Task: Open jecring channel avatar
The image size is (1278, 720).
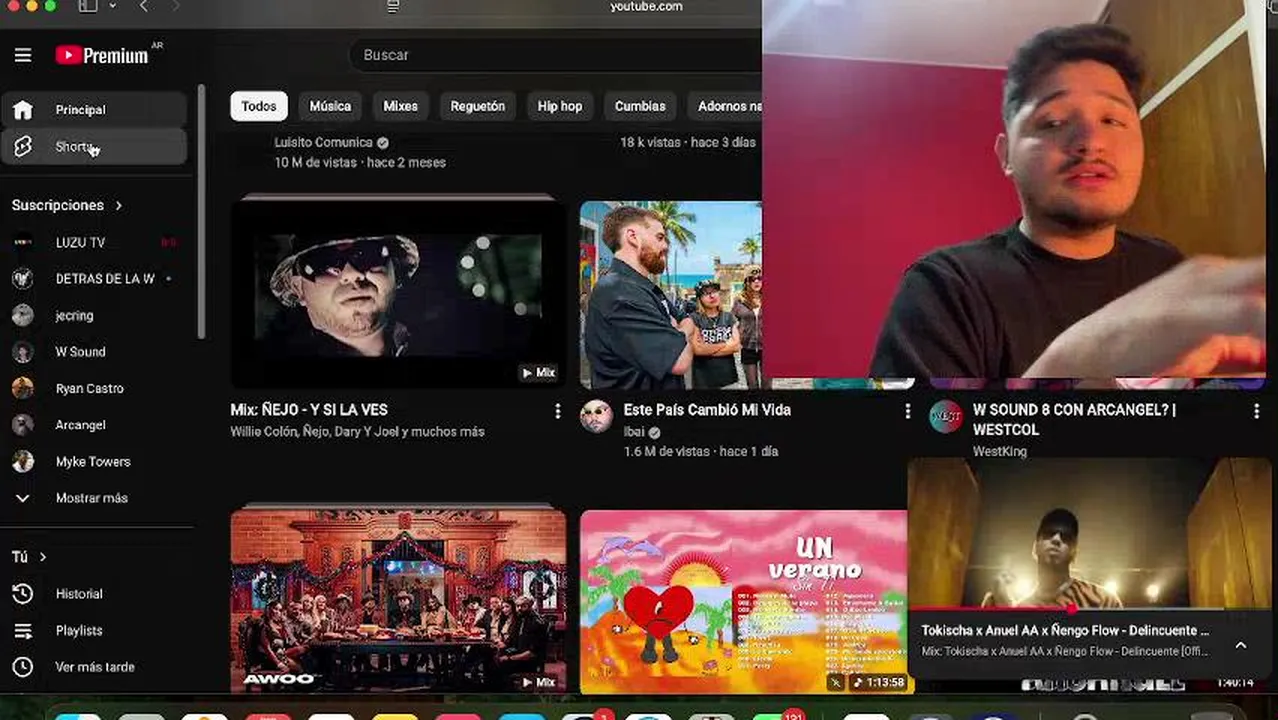Action: (22, 315)
